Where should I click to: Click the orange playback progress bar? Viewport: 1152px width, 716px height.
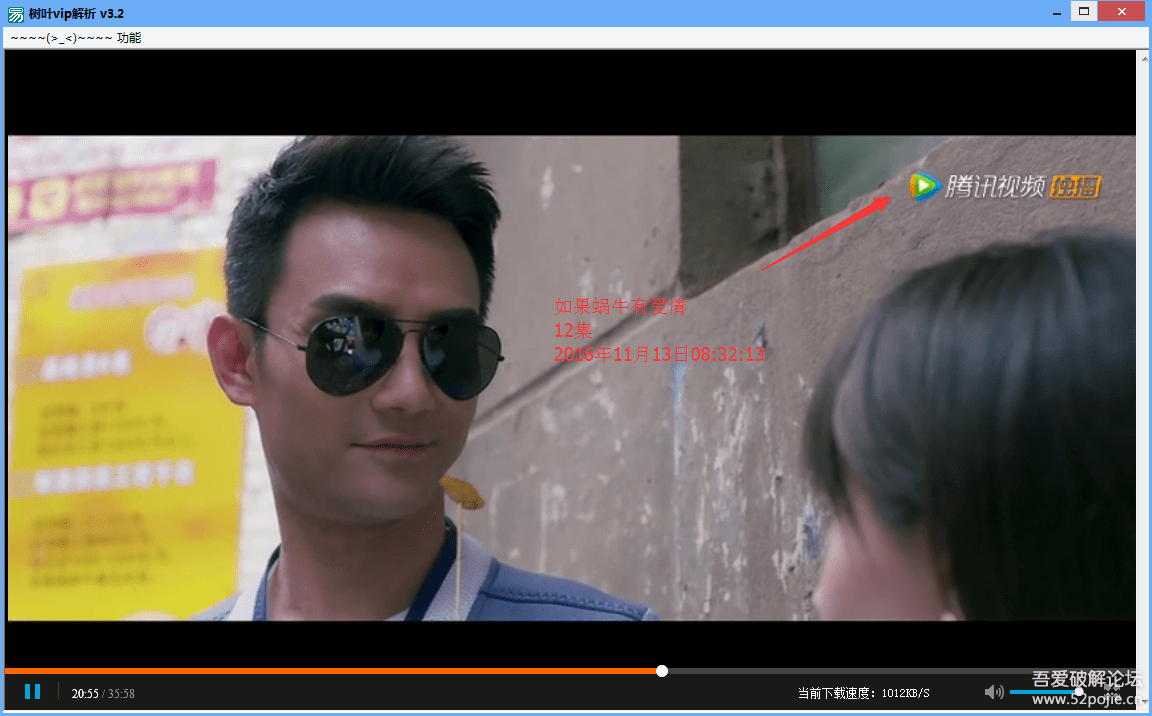pos(334,670)
